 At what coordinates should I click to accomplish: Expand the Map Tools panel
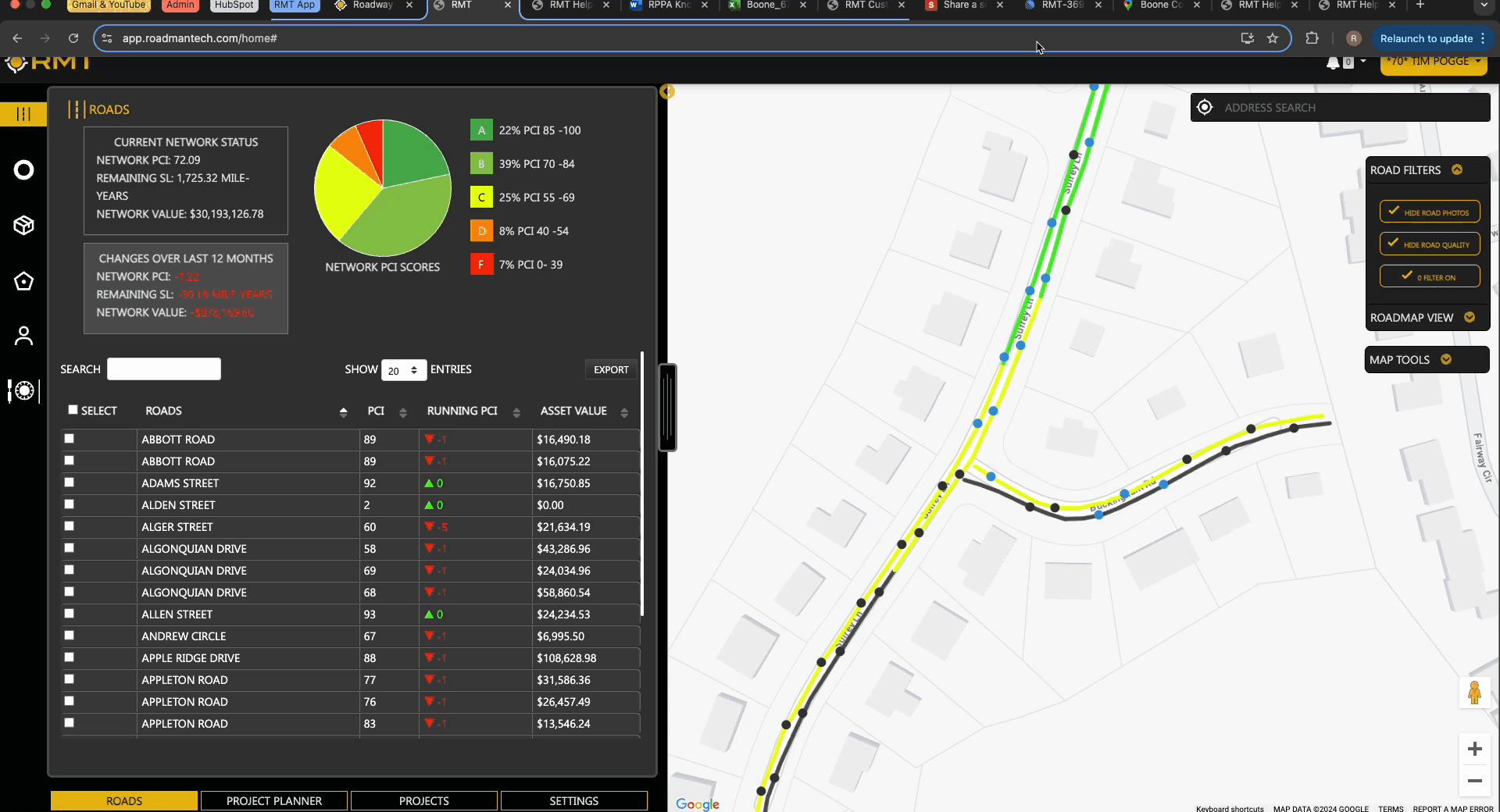click(1426, 360)
